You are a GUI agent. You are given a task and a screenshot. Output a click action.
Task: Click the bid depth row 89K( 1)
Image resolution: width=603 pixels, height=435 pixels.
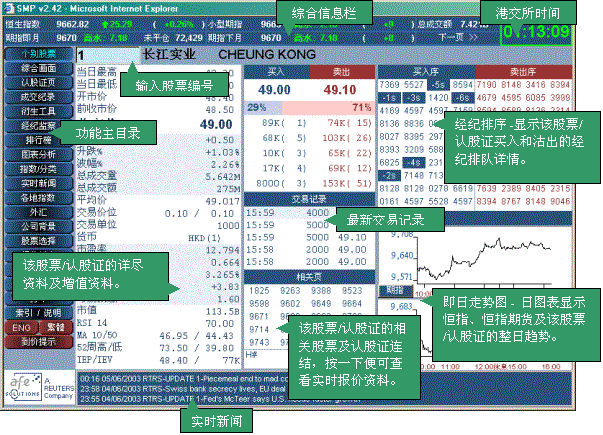tap(284, 123)
